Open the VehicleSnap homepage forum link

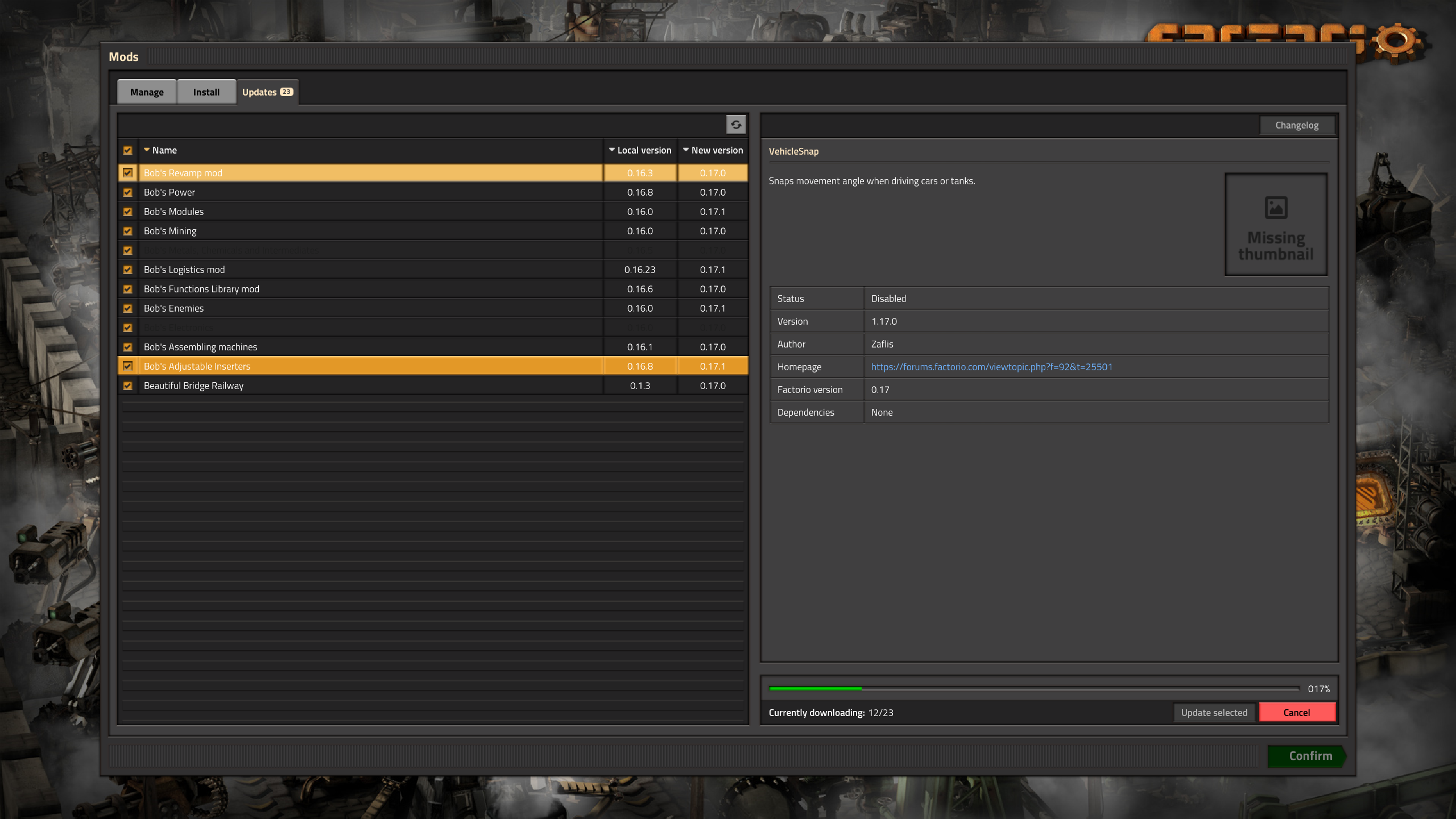click(991, 367)
